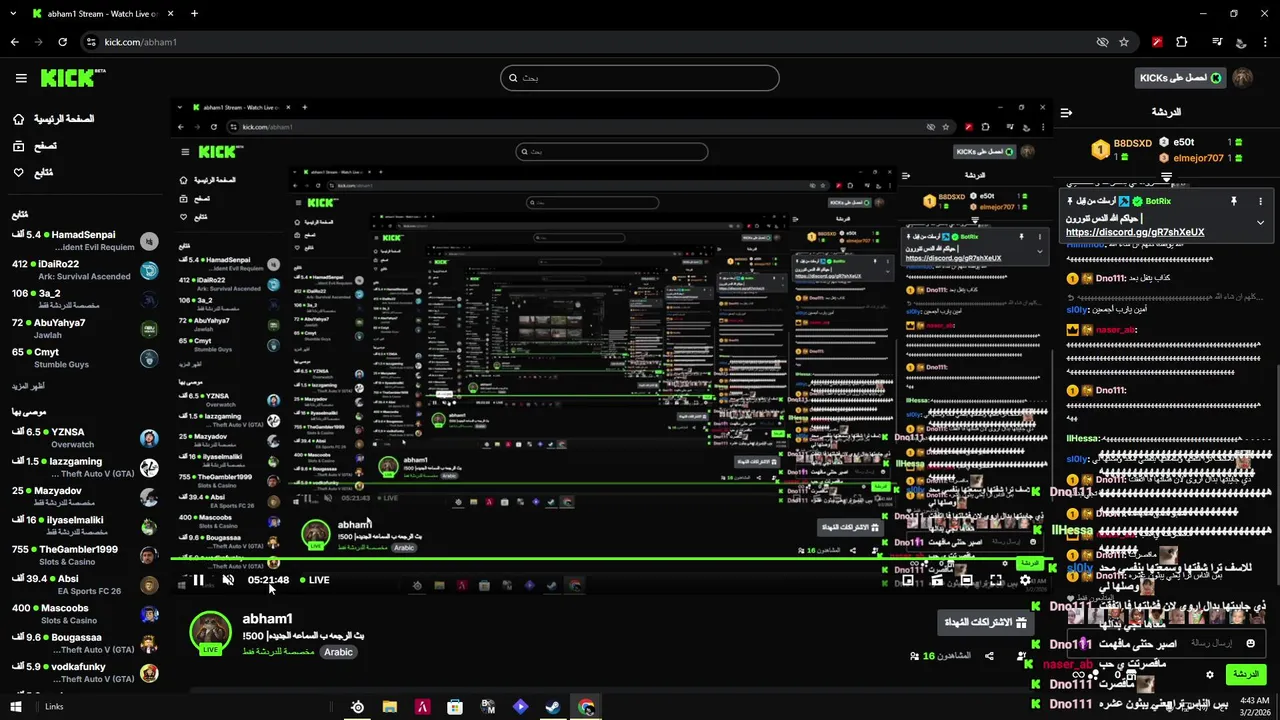Click Get KICKs button
Screen dimensions: 1280x720
[x=1180, y=78]
